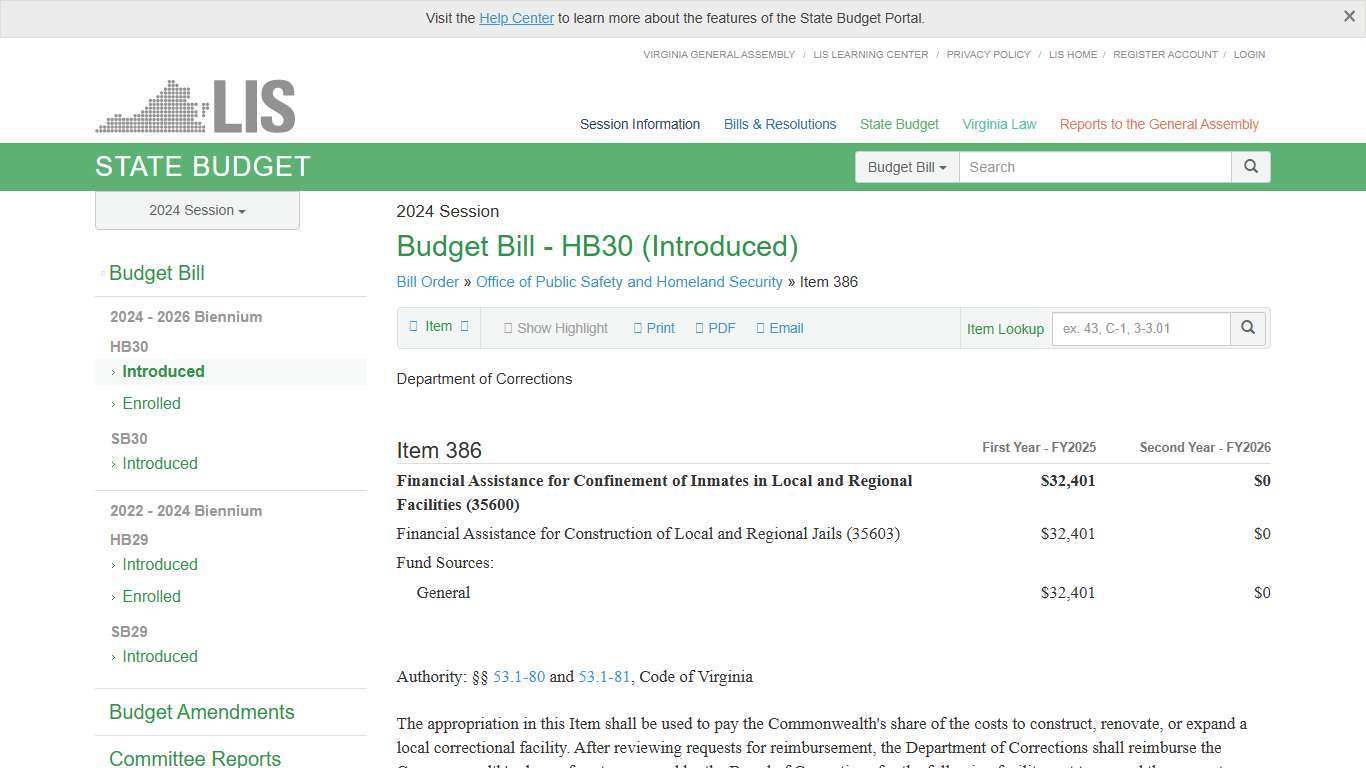Click the Item Lookup magnifier icon
The image size is (1366, 768).
pos(1248,328)
